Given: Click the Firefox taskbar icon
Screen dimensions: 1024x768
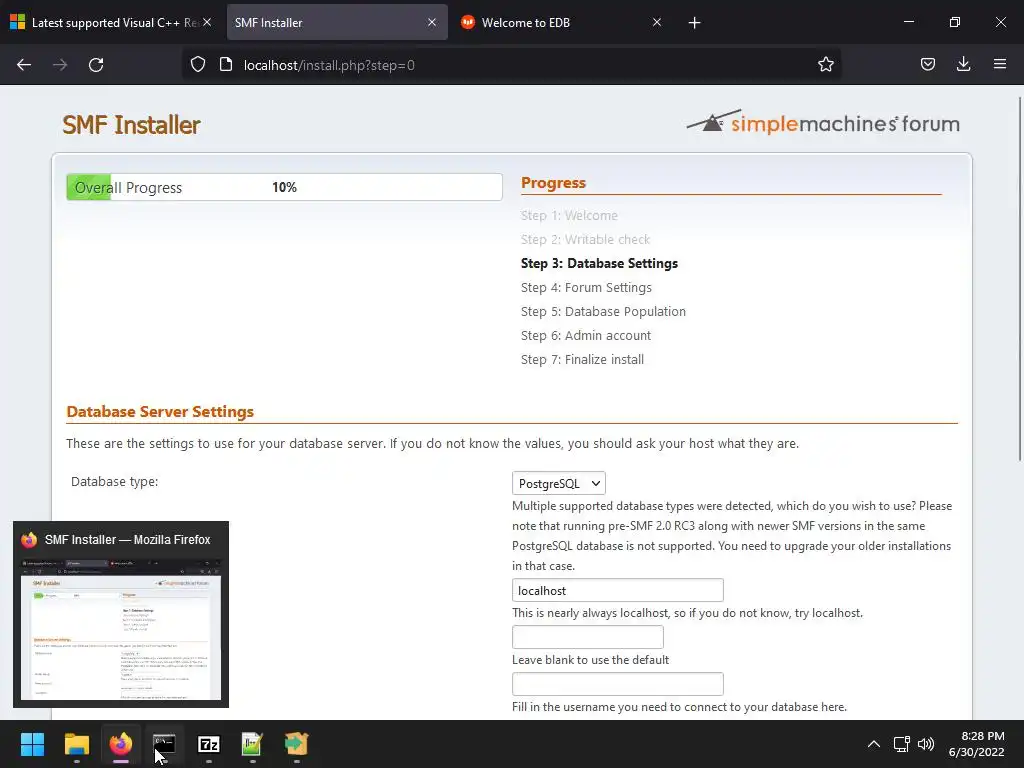Looking at the screenshot, I should point(121,744).
